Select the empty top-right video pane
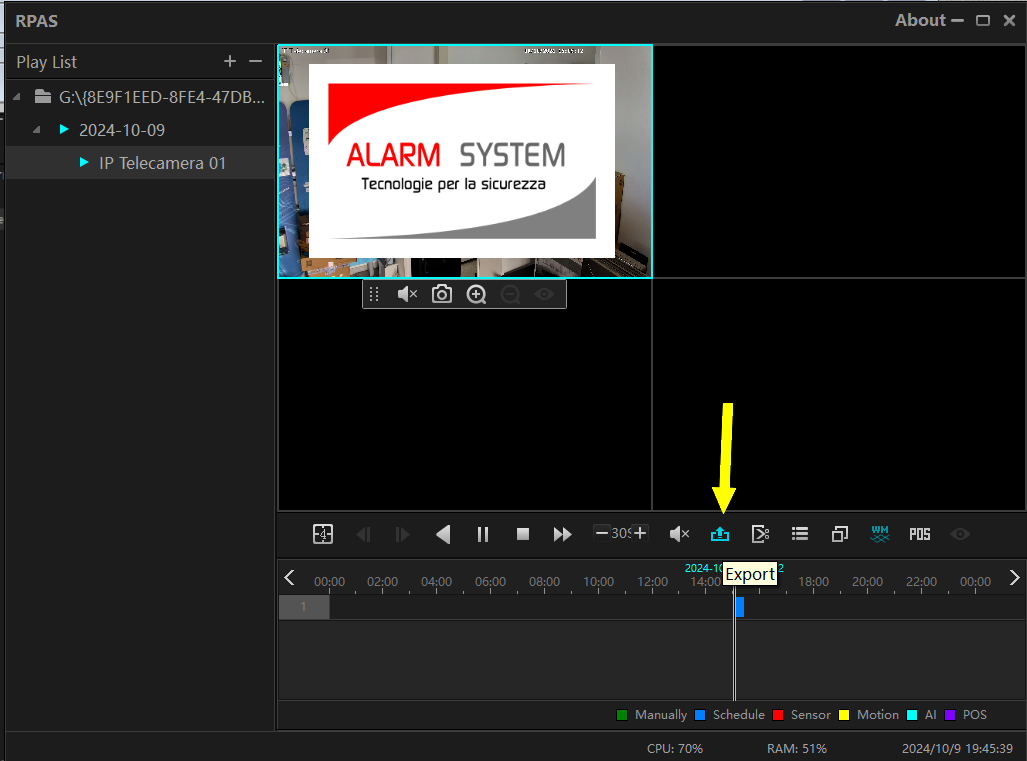This screenshot has width=1027, height=761. tap(839, 161)
